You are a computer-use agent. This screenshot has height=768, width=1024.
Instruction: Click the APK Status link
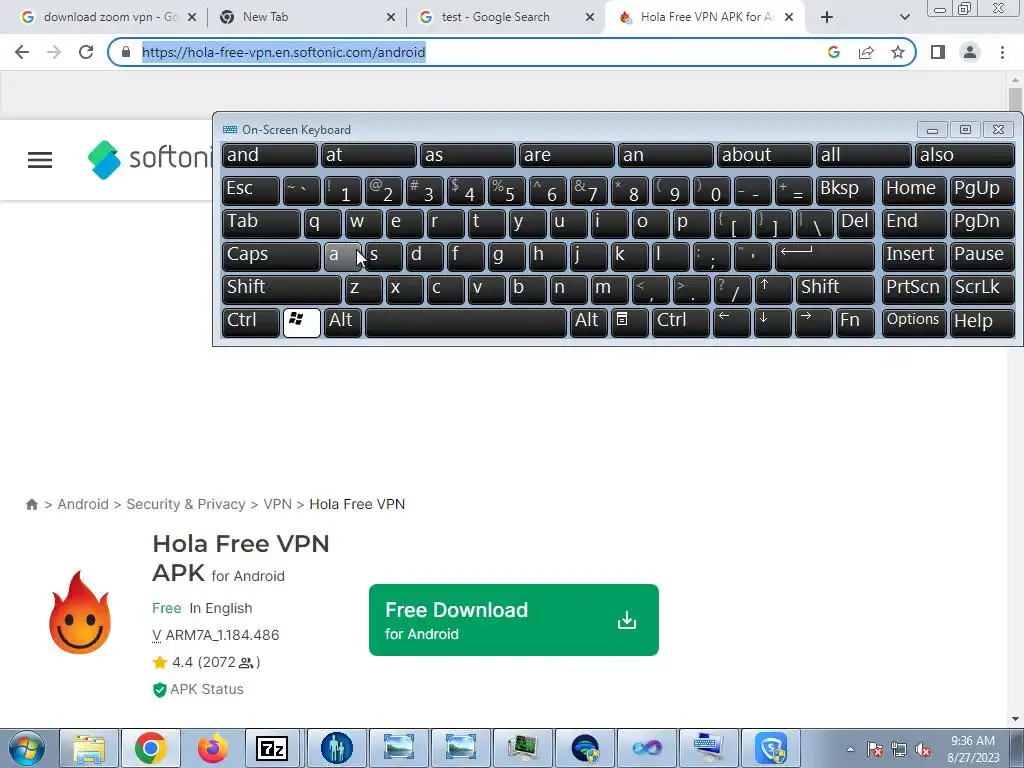[x=199, y=690]
